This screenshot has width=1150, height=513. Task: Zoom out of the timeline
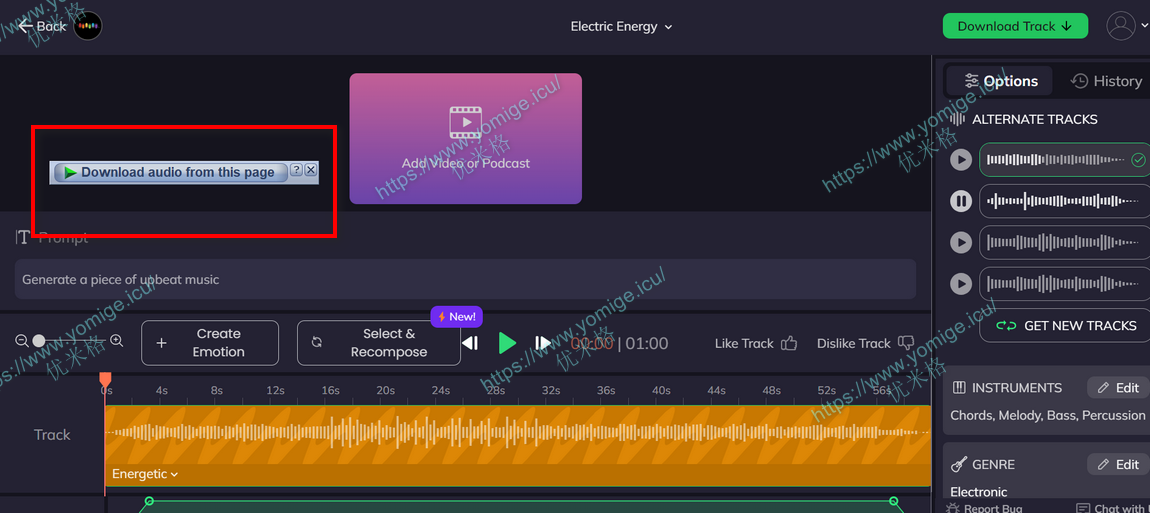22,341
